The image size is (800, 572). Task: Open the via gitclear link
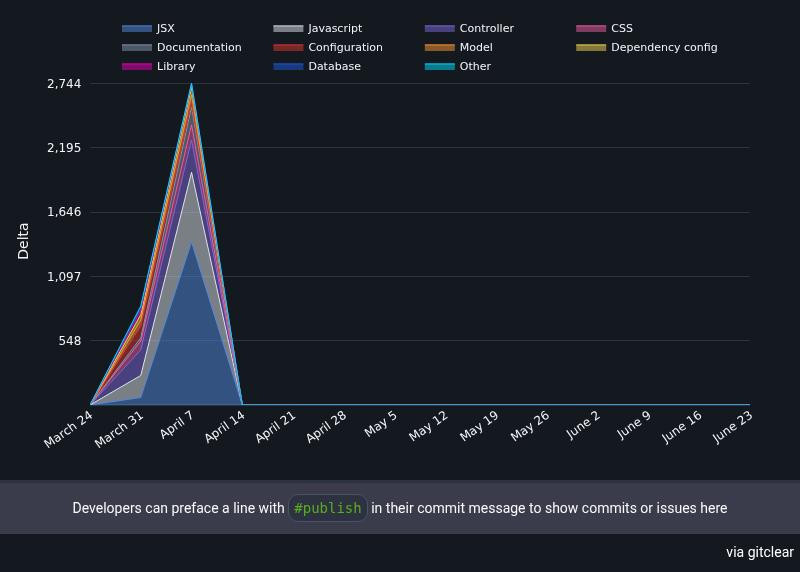(759, 552)
